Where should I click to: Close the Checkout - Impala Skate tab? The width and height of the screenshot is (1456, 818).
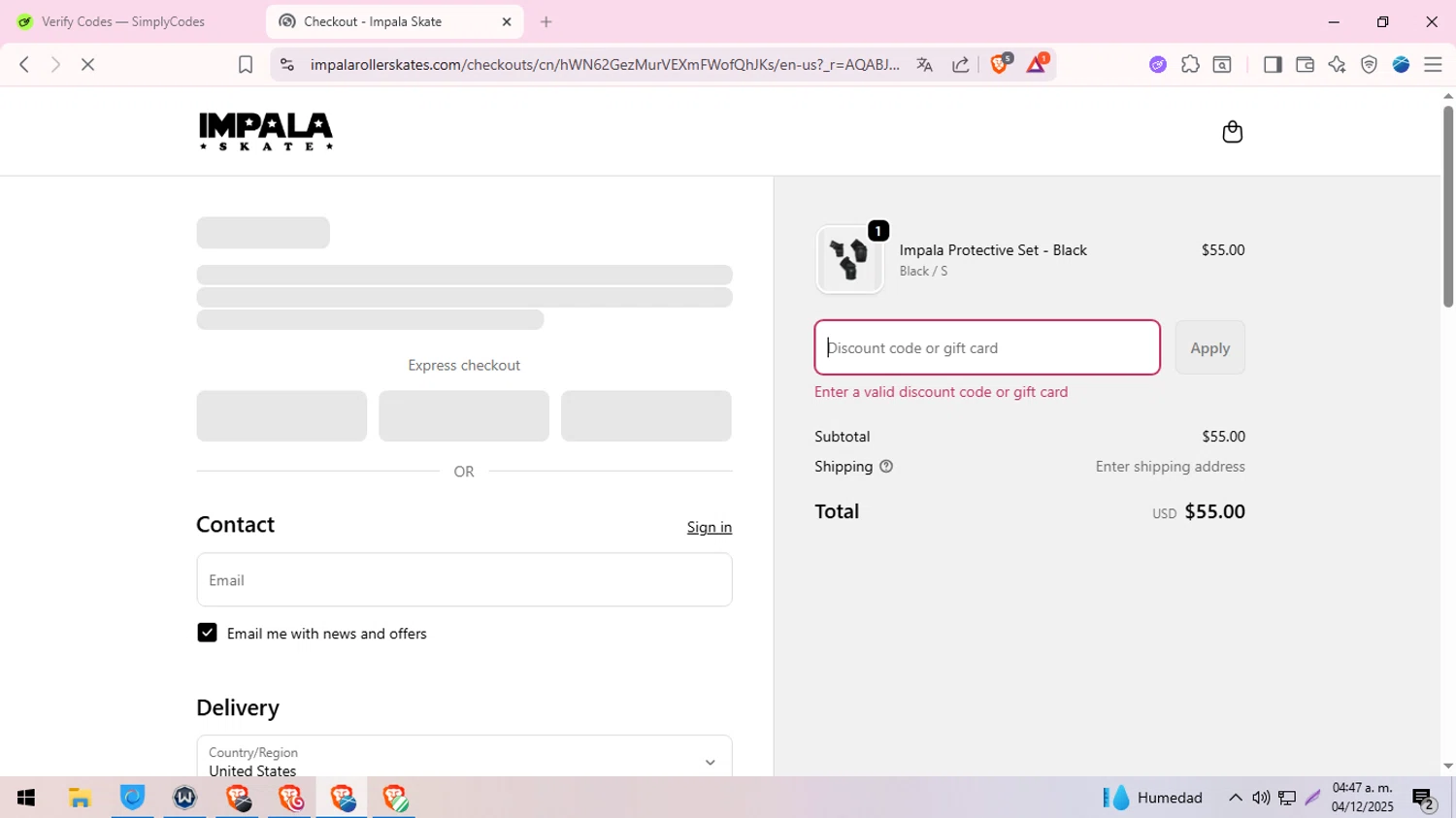(x=506, y=21)
